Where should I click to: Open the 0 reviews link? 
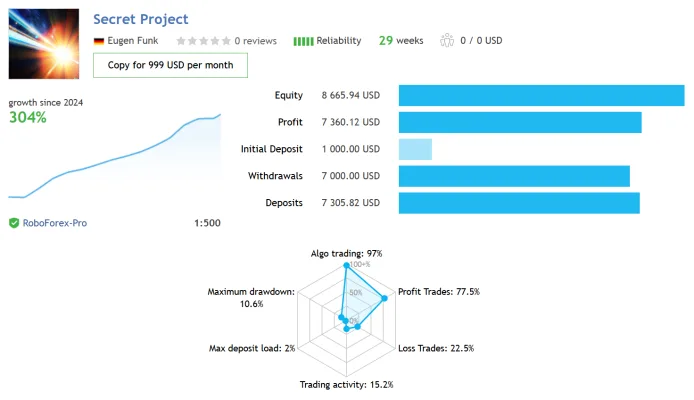tap(255, 41)
